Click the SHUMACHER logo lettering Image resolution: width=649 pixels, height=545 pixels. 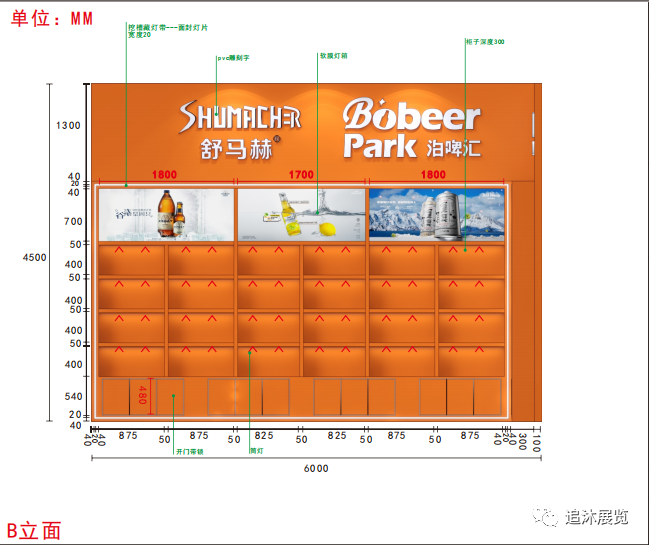coord(240,117)
